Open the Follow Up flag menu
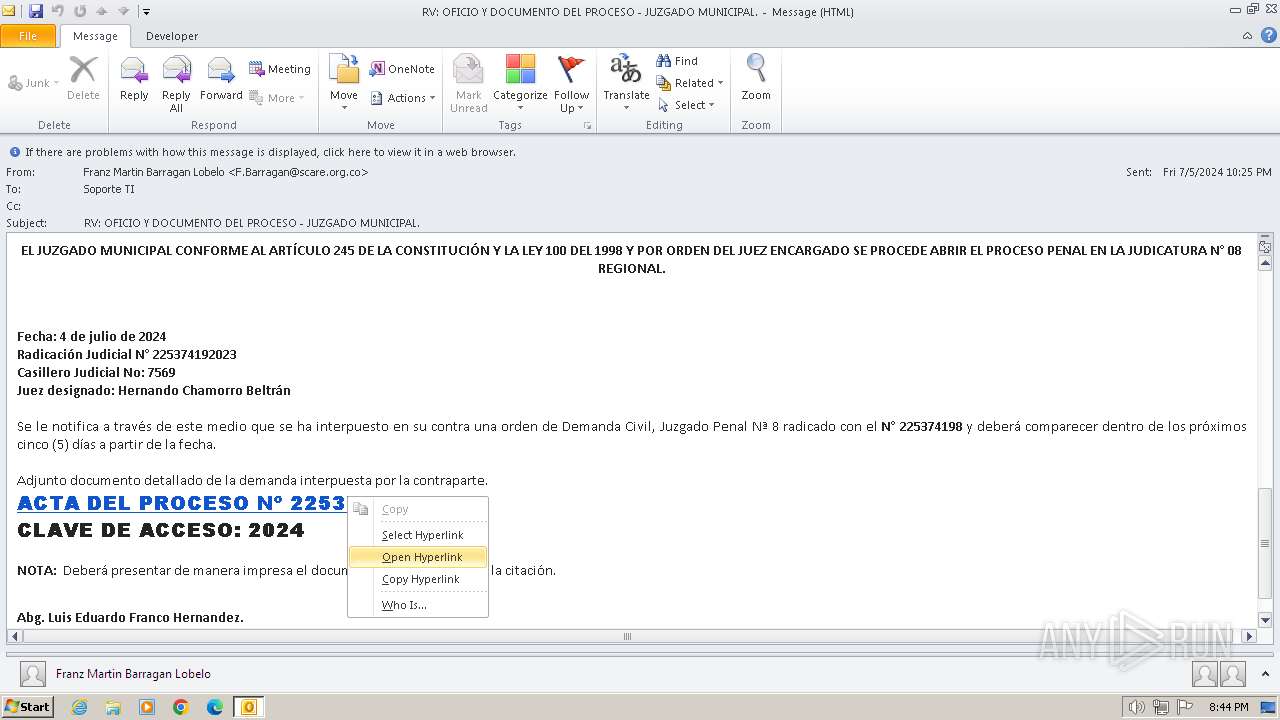The height and width of the screenshot is (720, 1280). (x=571, y=84)
